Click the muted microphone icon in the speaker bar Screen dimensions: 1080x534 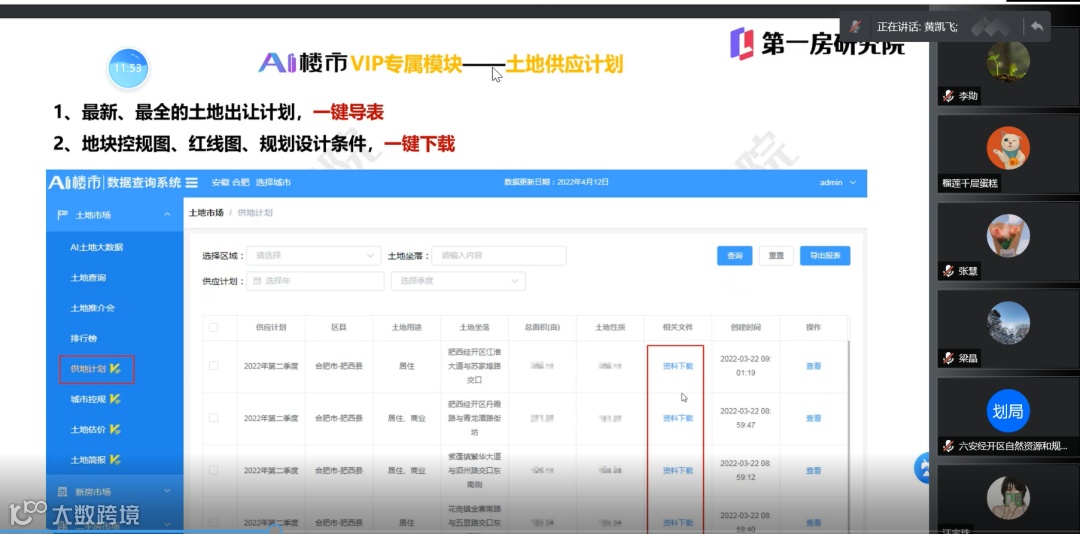[x=855, y=27]
